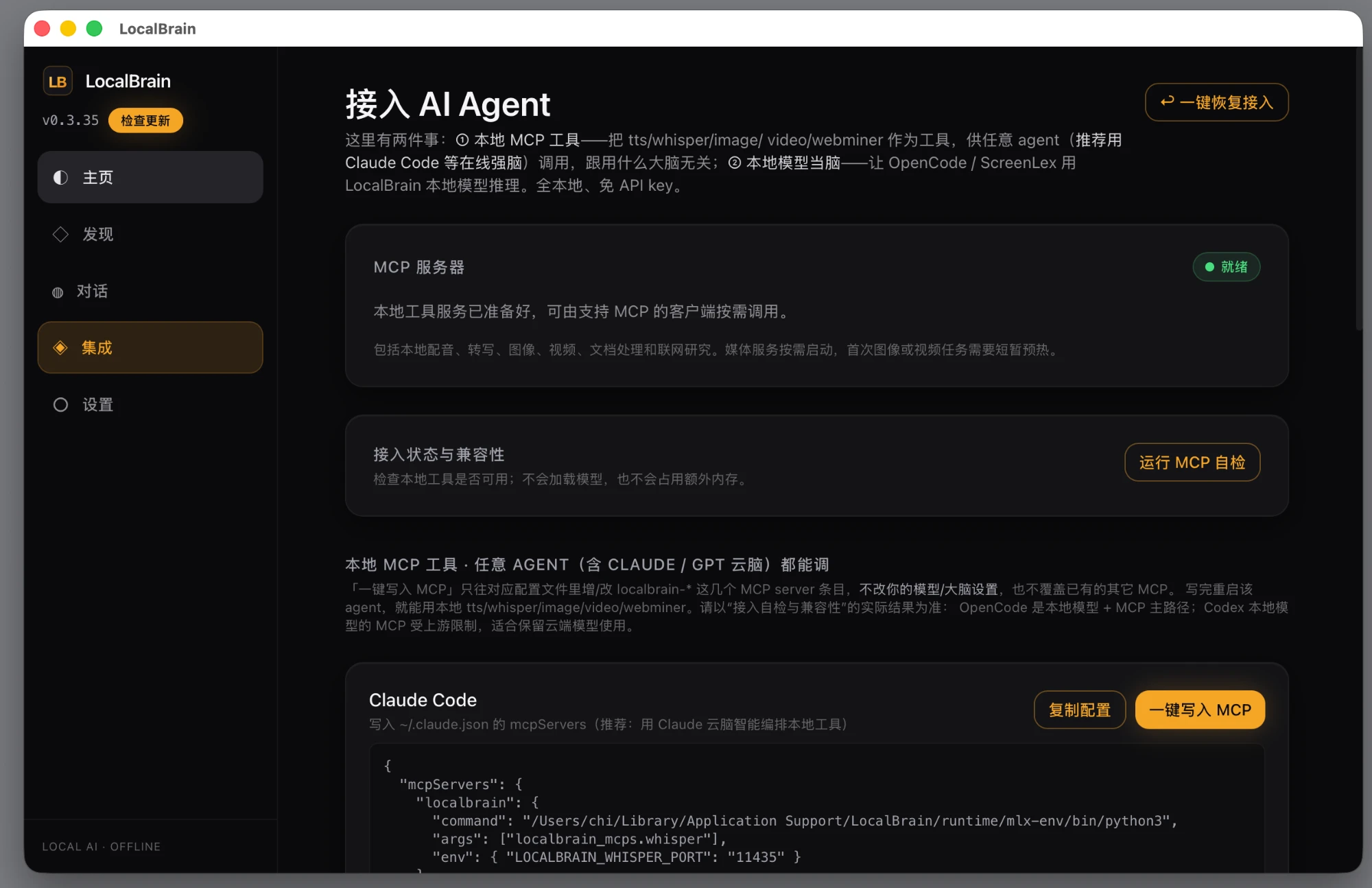The height and width of the screenshot is (888, 1372).
Task: Open 设置 in the sidebar
Action: pyautogui.click(x=150, y=405)
